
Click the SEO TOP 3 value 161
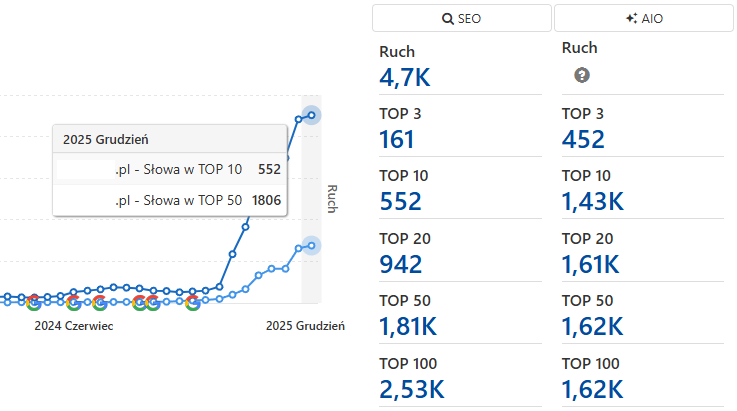point(397,140)
